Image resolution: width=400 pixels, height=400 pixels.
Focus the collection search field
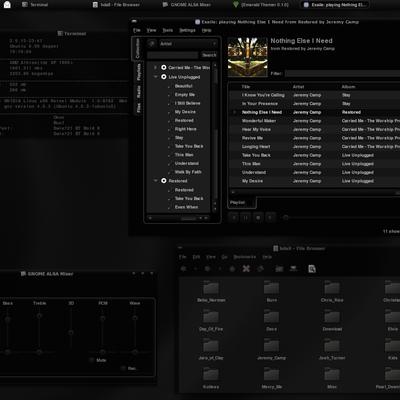coord(173,55)
